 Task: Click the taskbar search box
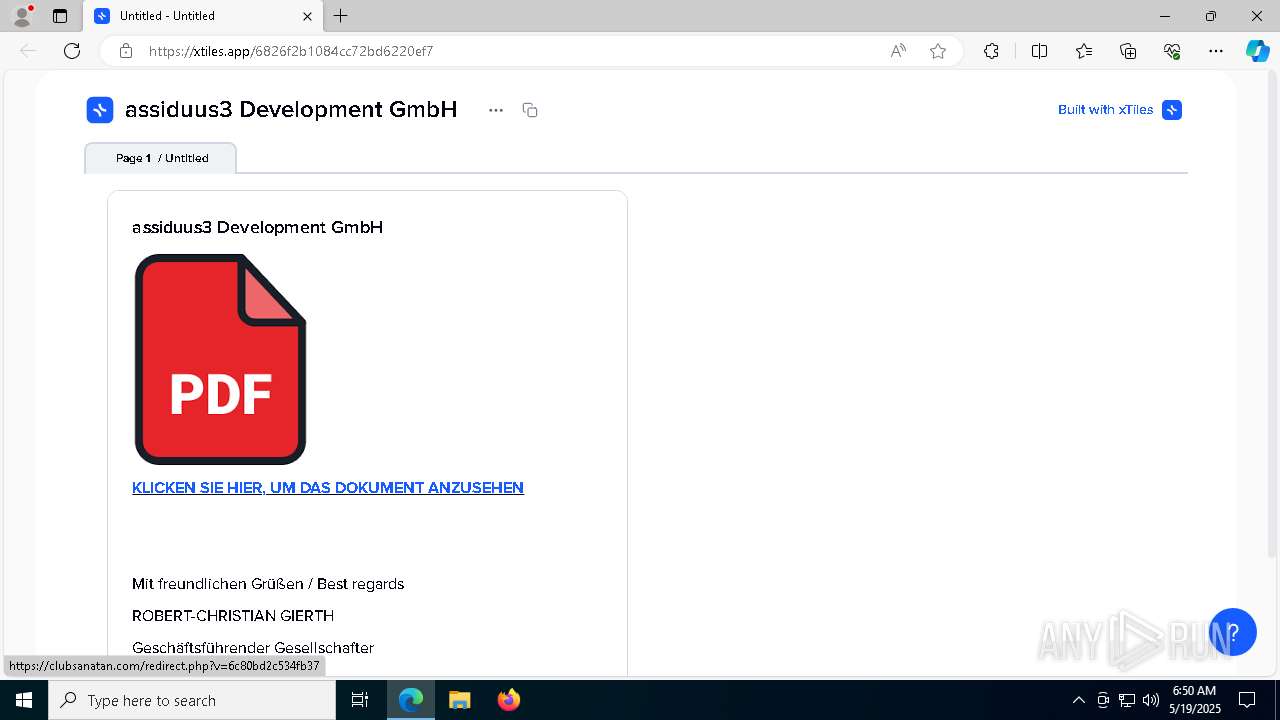point(192,700)
